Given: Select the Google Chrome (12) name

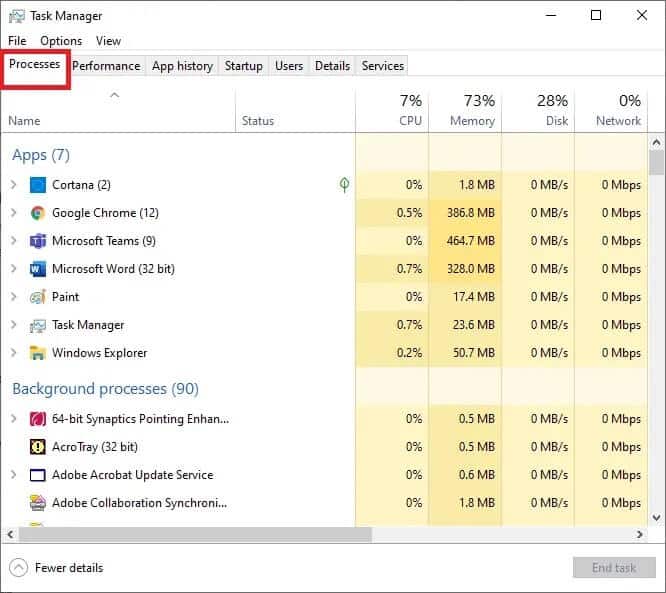Looking at the screenshot, I should [x=105, y=213].
